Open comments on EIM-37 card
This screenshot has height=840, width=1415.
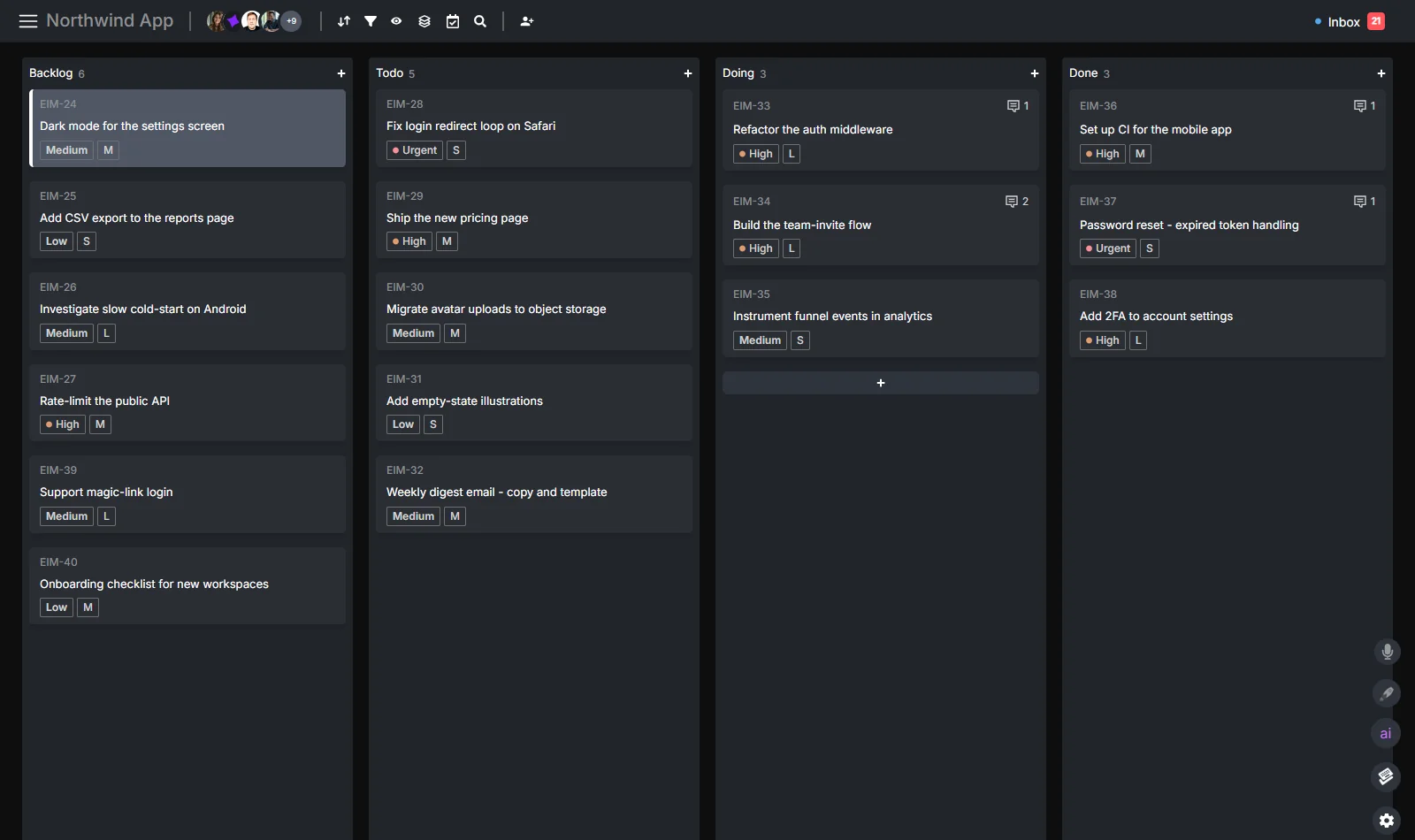[1365, 202]
